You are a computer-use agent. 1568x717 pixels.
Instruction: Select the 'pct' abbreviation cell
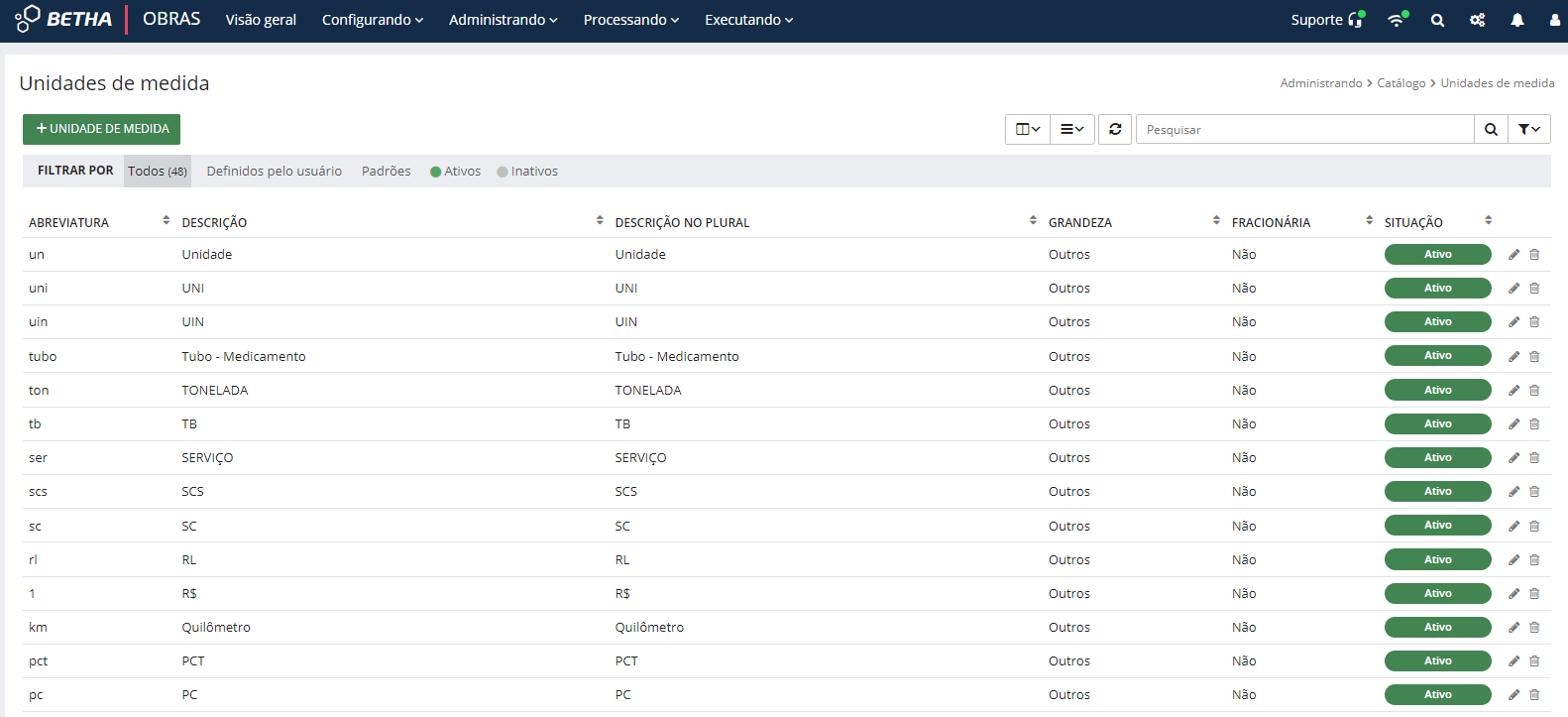(38, 661)
